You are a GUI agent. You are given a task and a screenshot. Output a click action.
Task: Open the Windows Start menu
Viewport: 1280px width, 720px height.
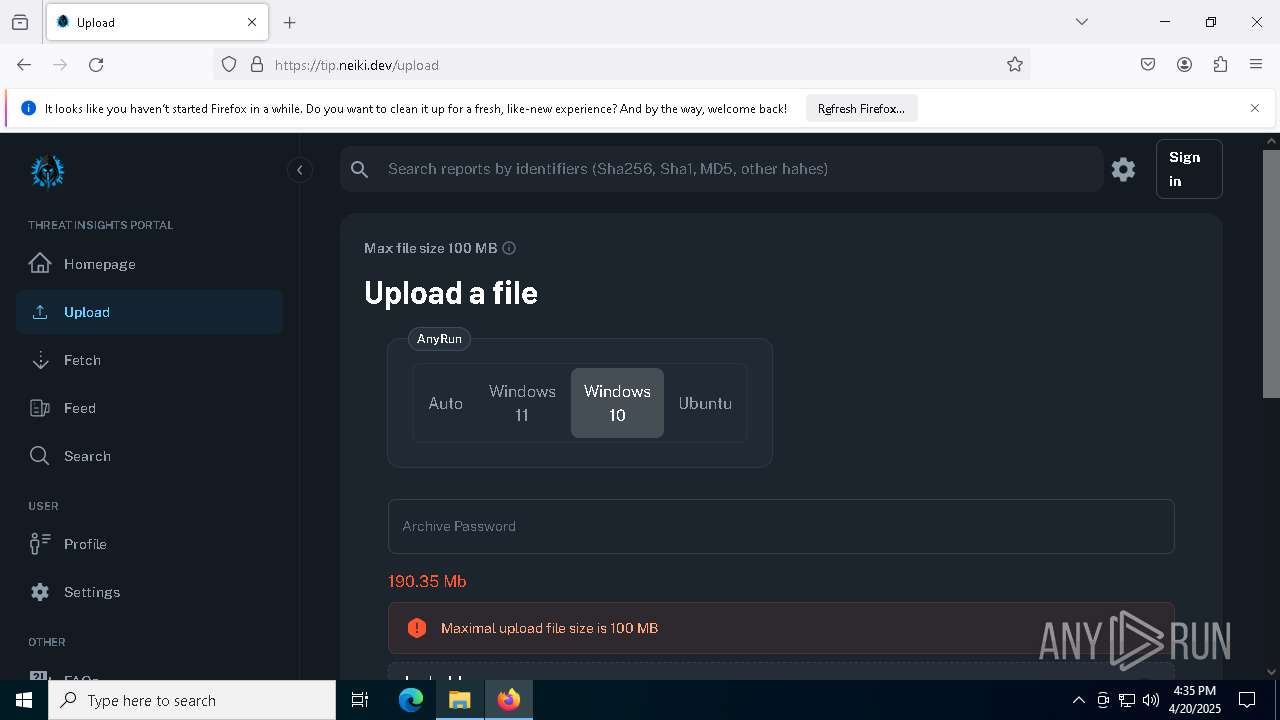(x=24, y=700)
